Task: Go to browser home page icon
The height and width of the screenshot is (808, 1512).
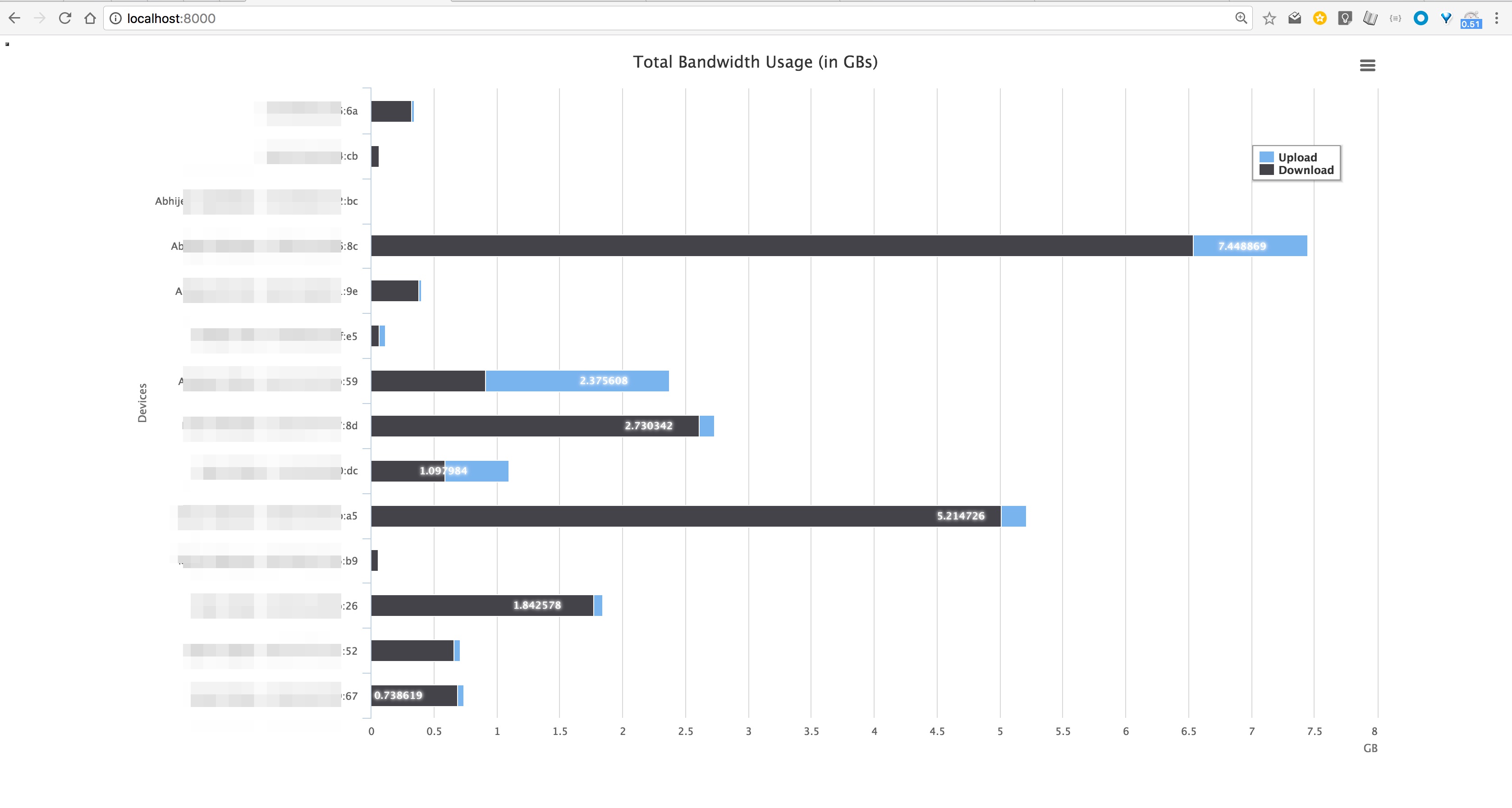Action: click(x=90, y=18)
